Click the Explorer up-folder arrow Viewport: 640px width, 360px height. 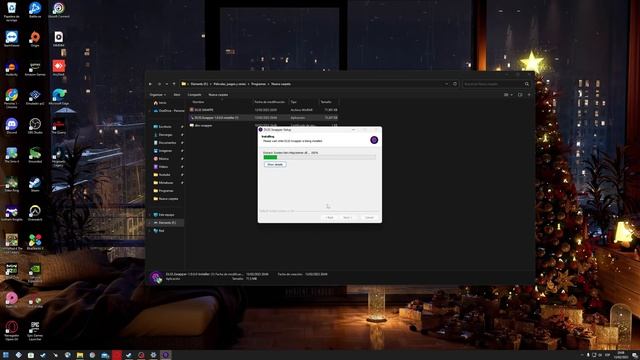pos(174,84)
